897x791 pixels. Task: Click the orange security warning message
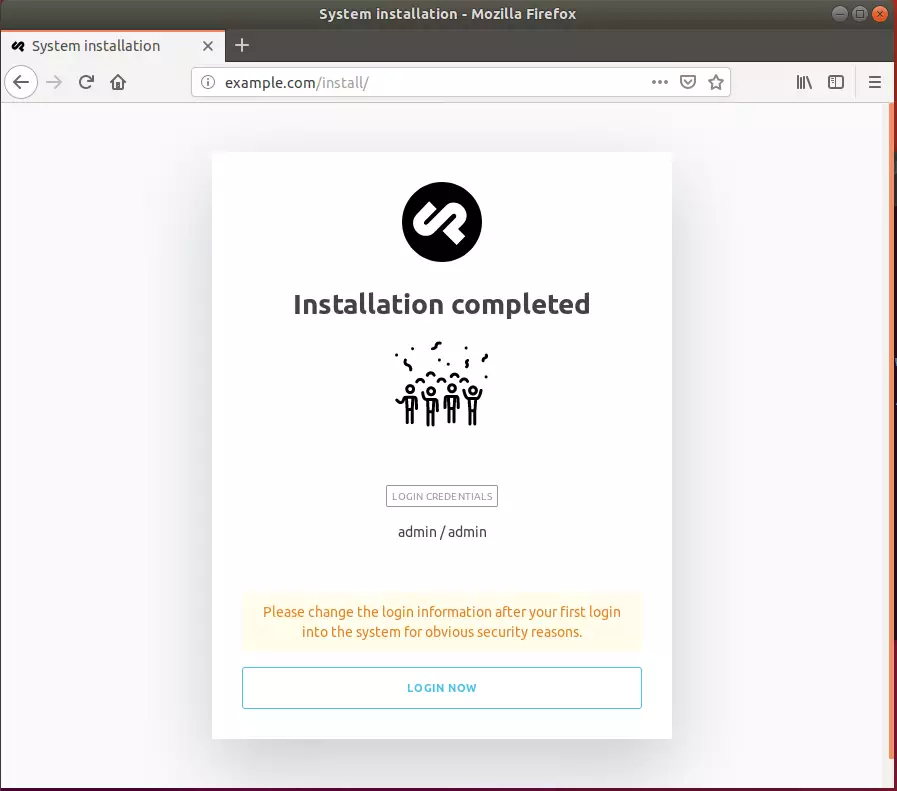click(x=442, y=622)
